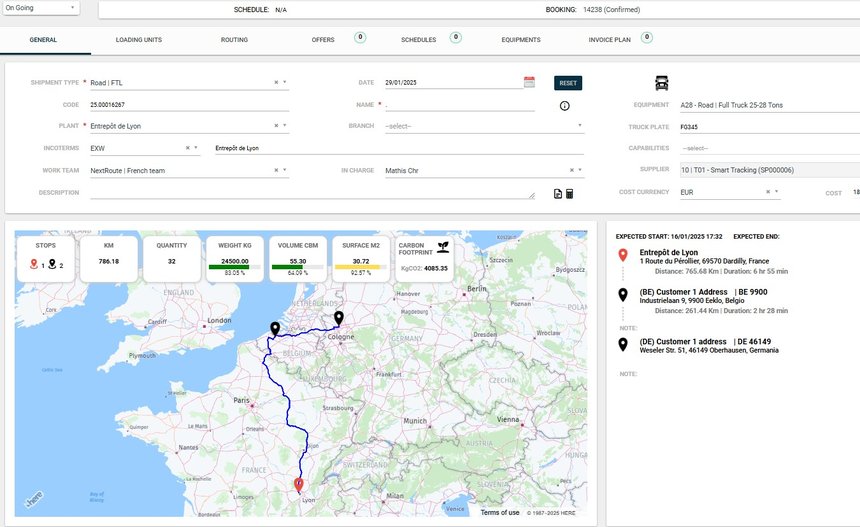This screenshot has height=527, width=860.
Task: Click the Truck Plate field F0345
Action: point(770,127)
